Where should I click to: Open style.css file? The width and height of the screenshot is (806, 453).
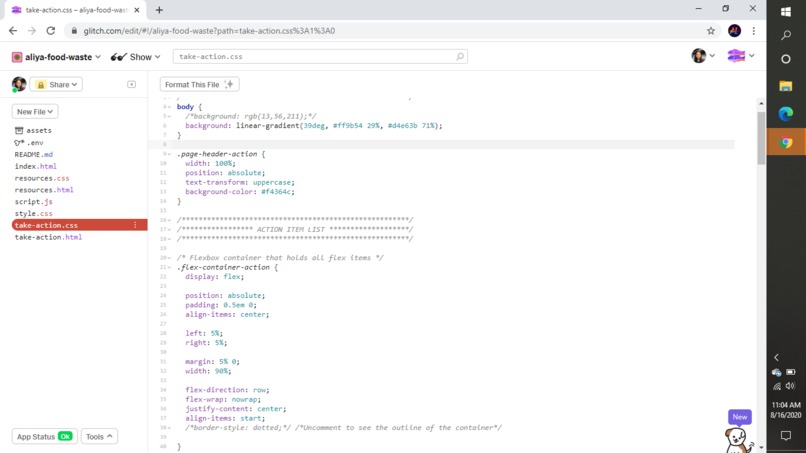click(x=33, y=213)
